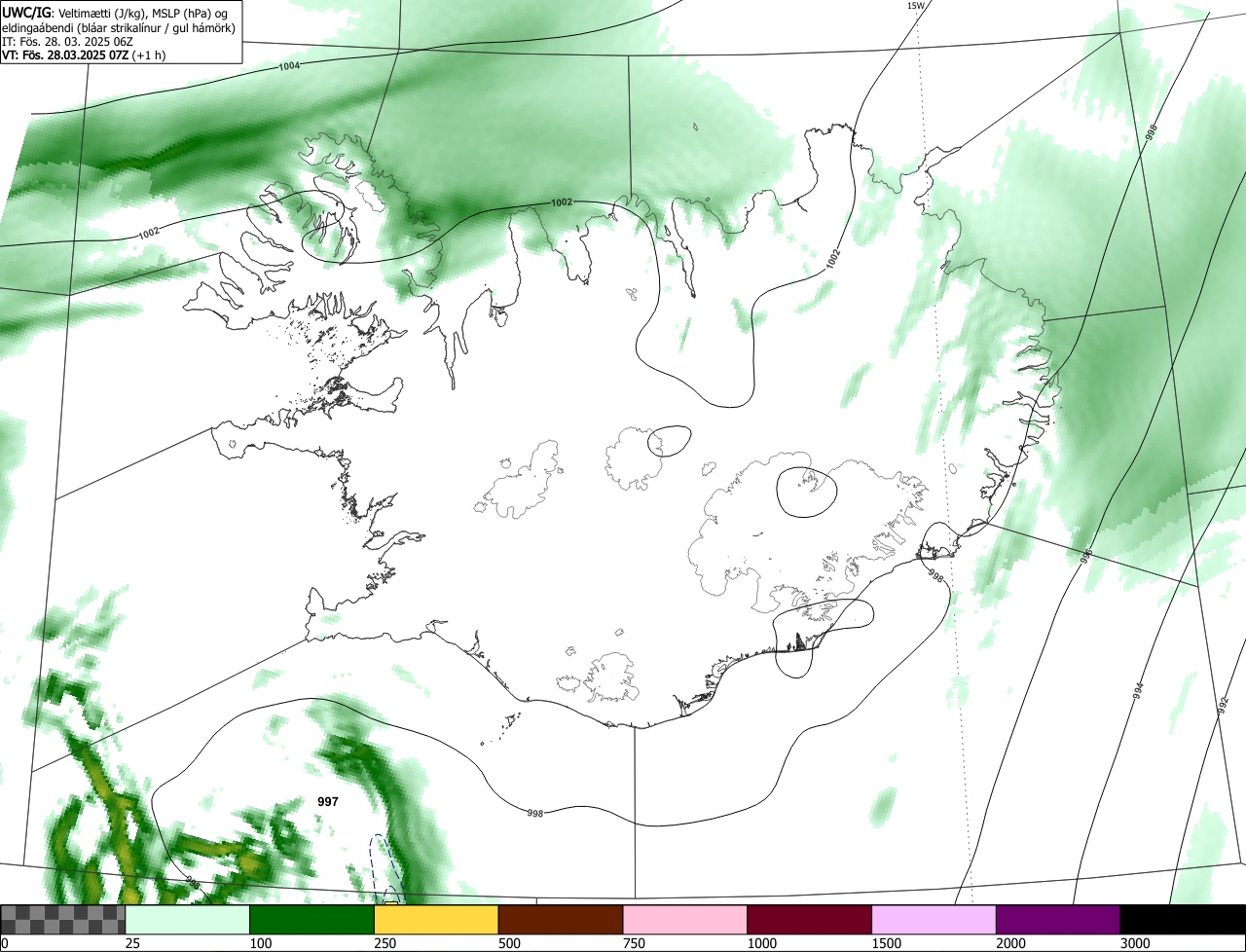This screenshot has height=952, width=1246.
Task: Click the black above-3000 legend swatch
Action: [1183, 919]
